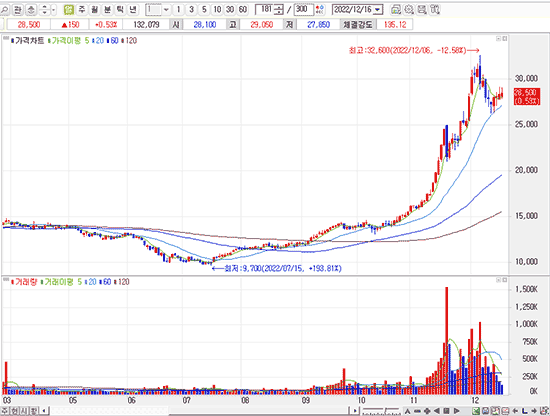Viewport: 550px width, 416px height.
Task: Click the chart window icon after date field
Action: tap(396, 9)
